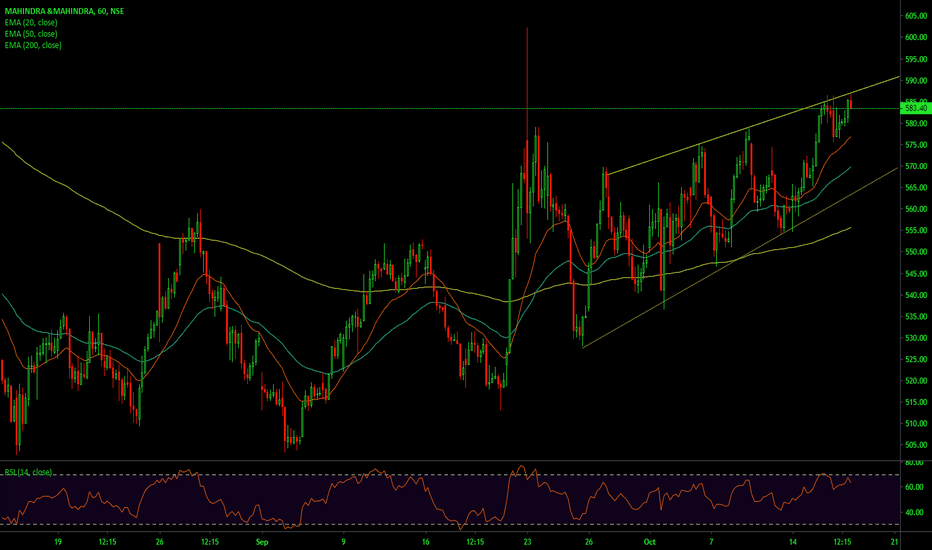932x550 pixels.
Task: Click the 12:15 label just before Sep
Action: [210, 542]
